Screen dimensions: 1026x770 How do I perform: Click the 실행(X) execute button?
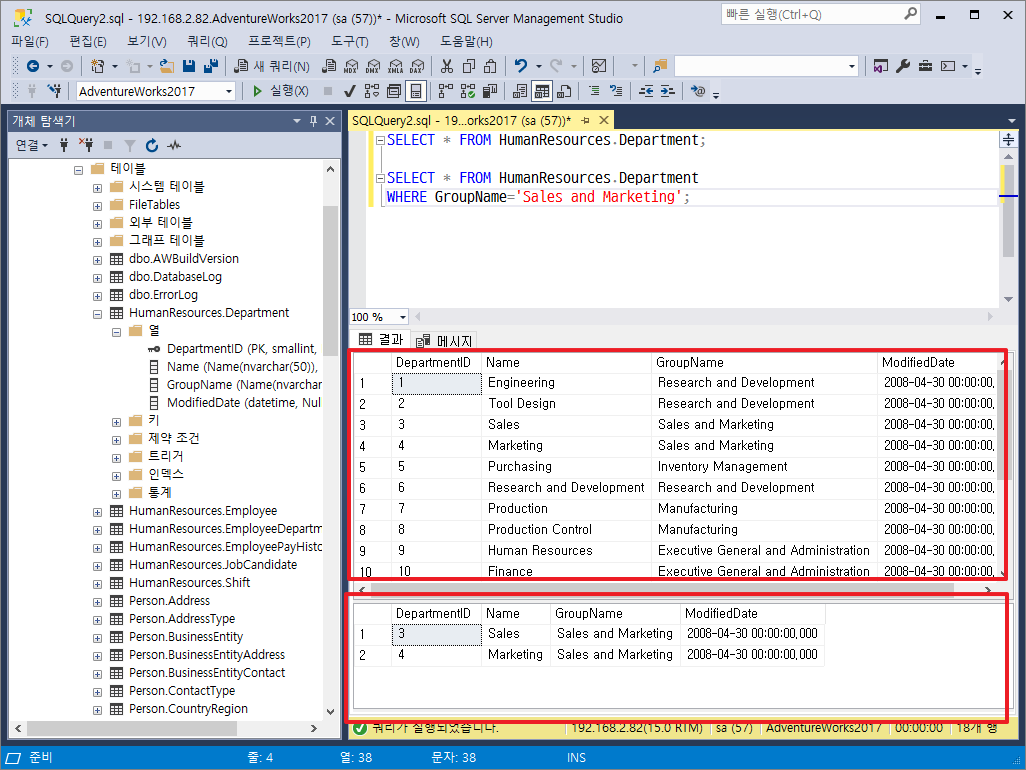point(280,91)
